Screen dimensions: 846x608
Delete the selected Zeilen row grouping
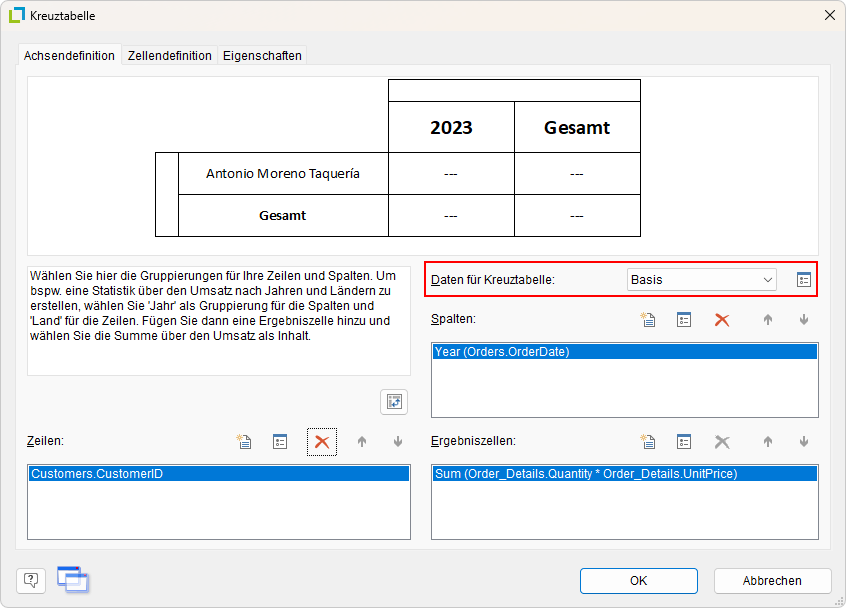(322, 442)
